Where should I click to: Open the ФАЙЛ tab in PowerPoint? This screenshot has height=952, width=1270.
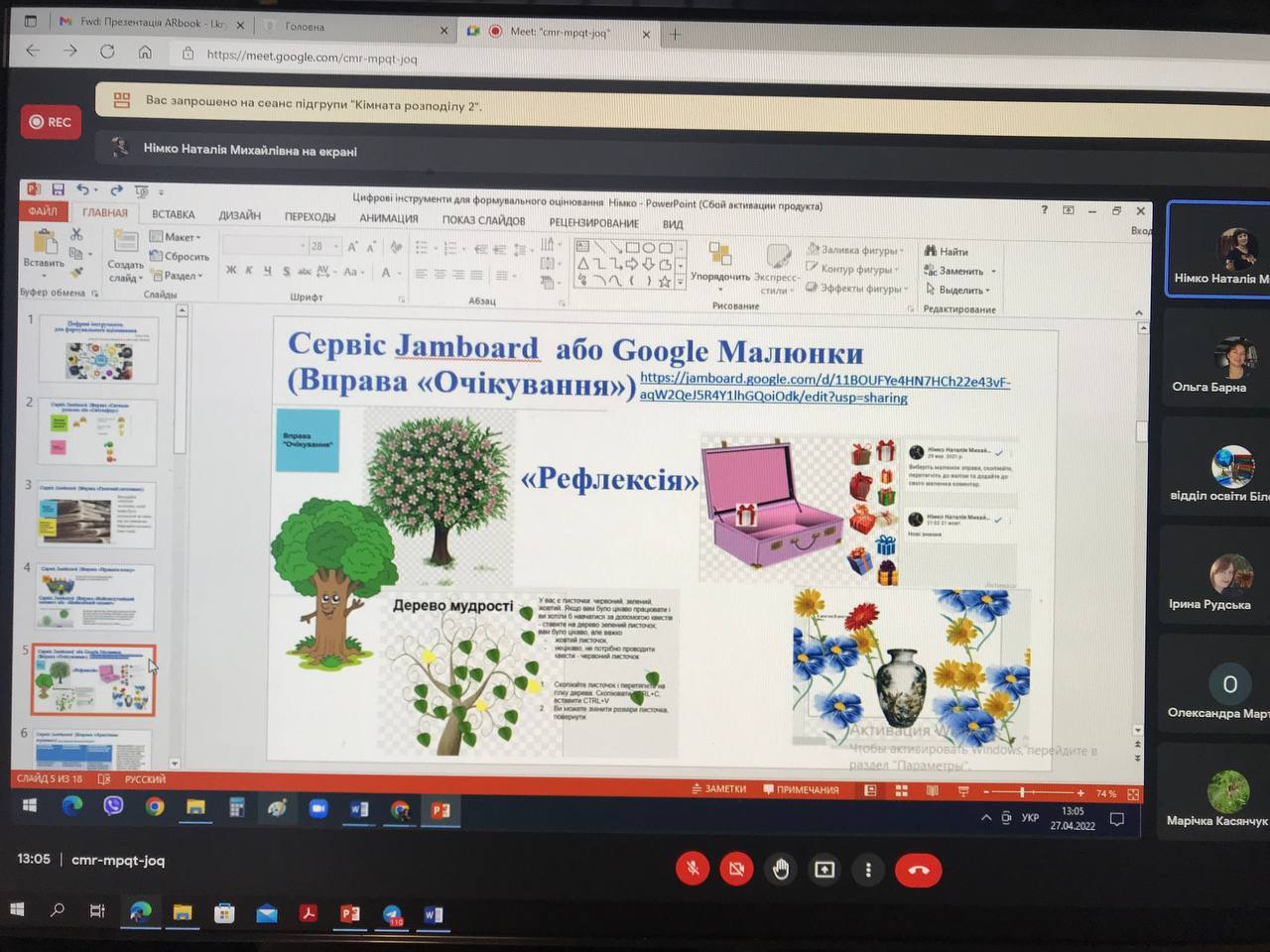(x=43, y=211)
